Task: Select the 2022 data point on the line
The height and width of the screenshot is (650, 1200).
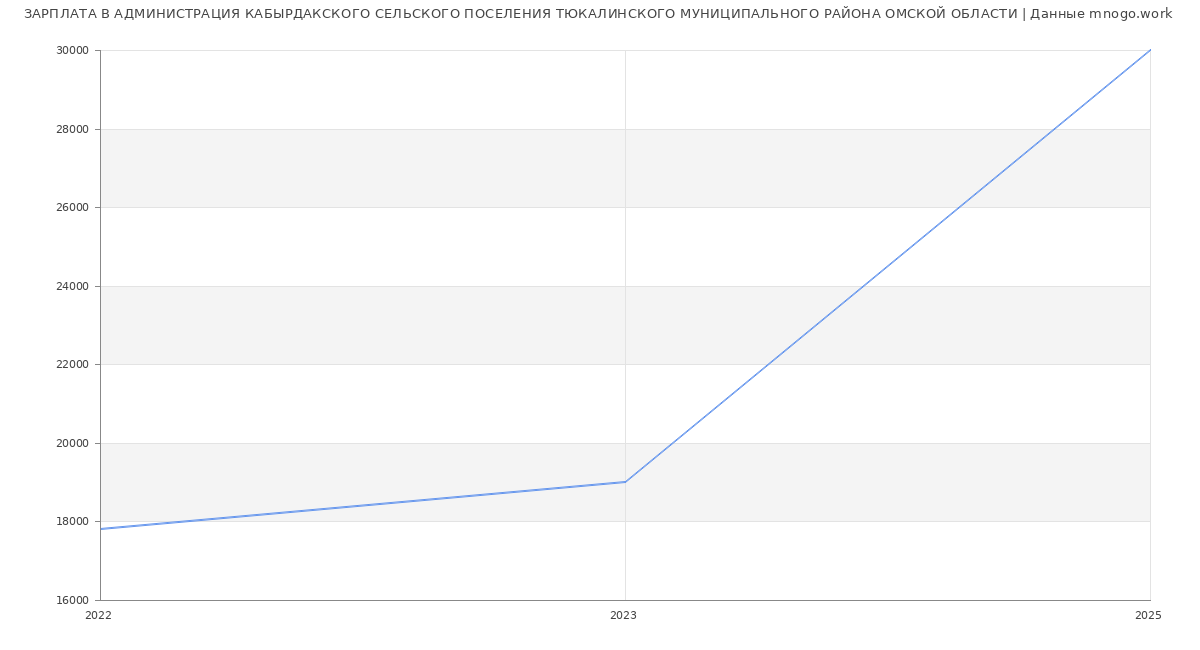Action: pos(101,529)
